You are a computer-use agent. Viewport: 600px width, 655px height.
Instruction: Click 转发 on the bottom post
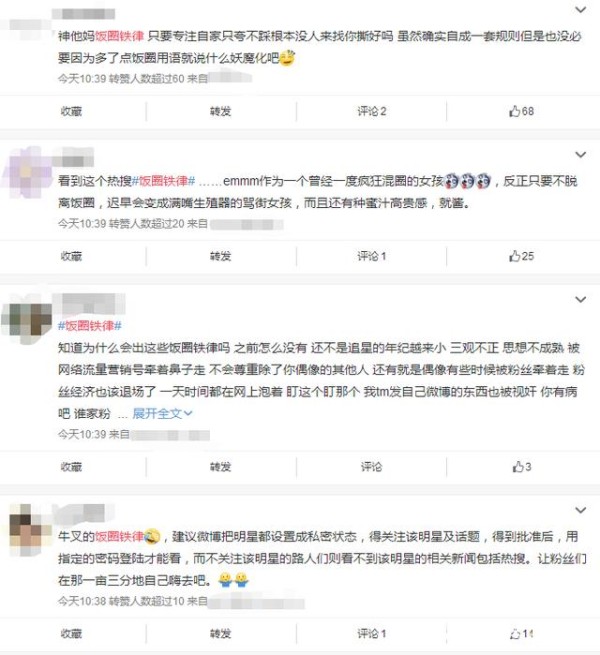(221, 634)
